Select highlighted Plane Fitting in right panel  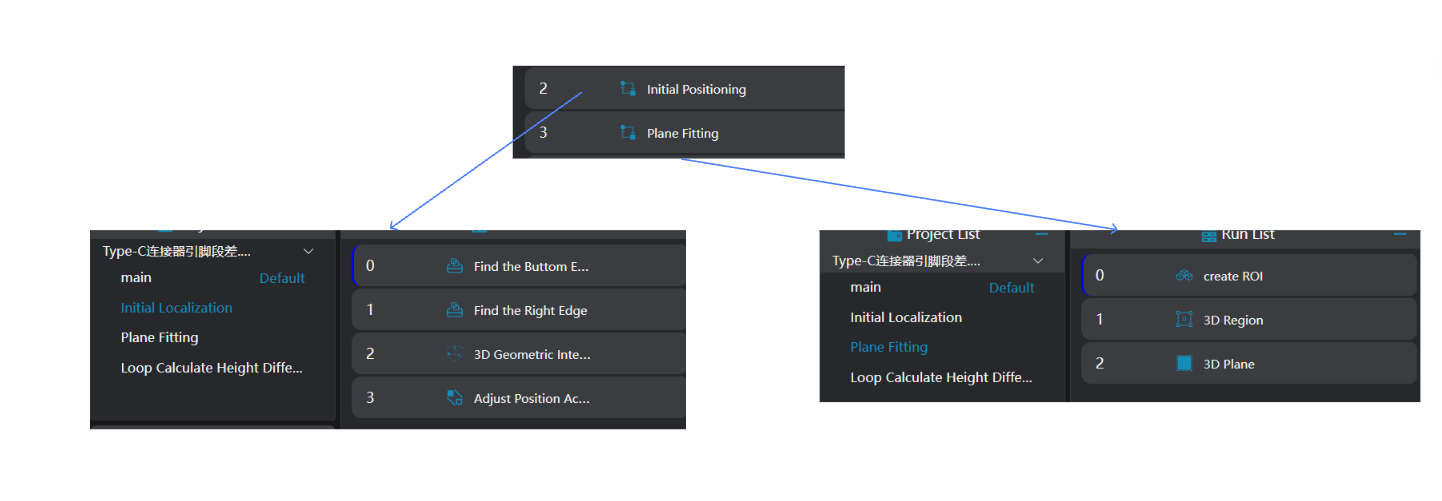pos(888,347)
